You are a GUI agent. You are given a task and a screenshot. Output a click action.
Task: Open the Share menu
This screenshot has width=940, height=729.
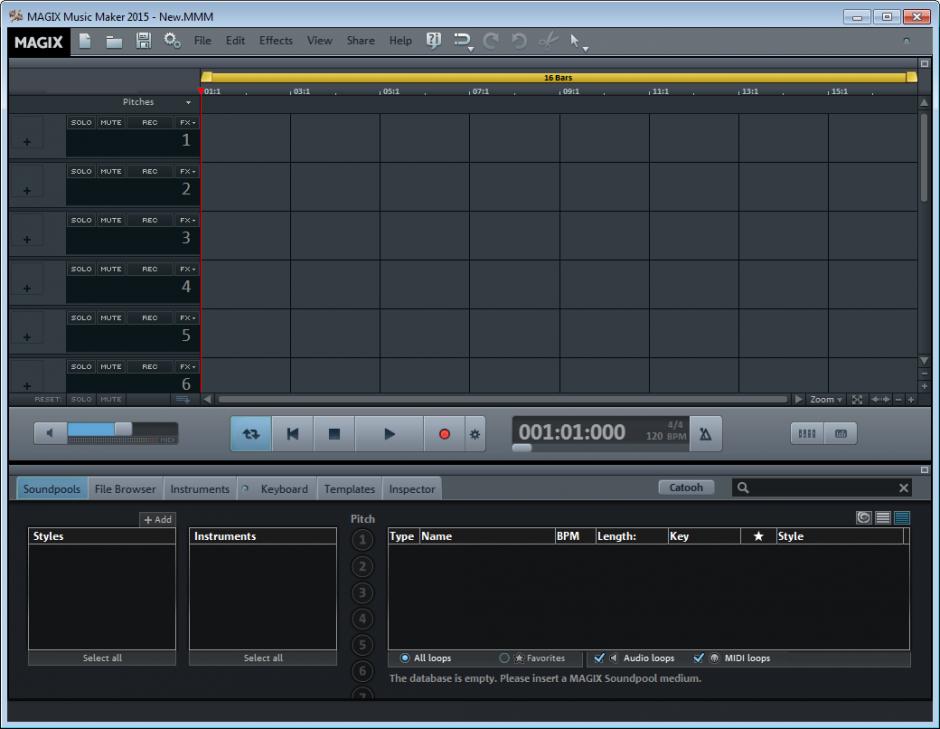(360, 41)
